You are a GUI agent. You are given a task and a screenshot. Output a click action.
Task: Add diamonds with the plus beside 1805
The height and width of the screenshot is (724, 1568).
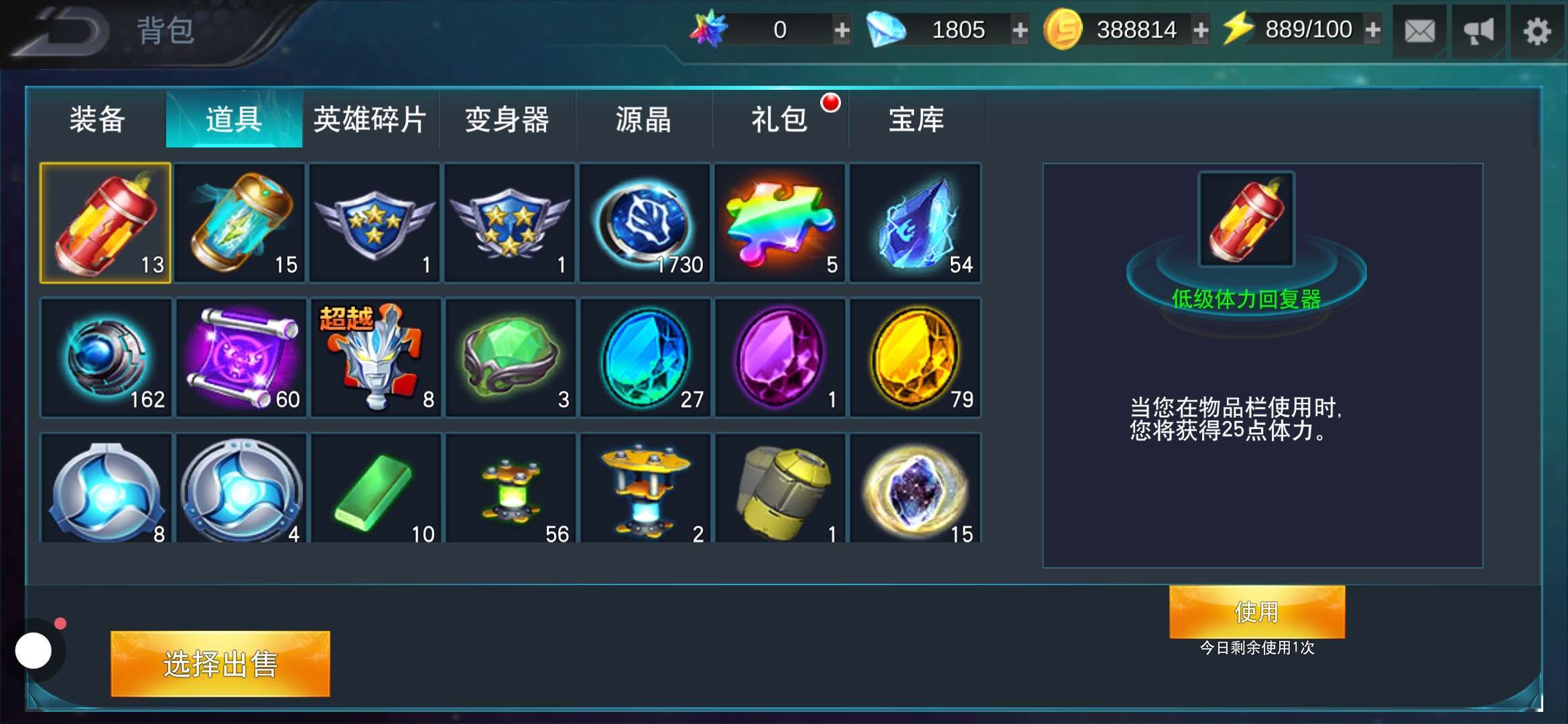point(1020,30)
